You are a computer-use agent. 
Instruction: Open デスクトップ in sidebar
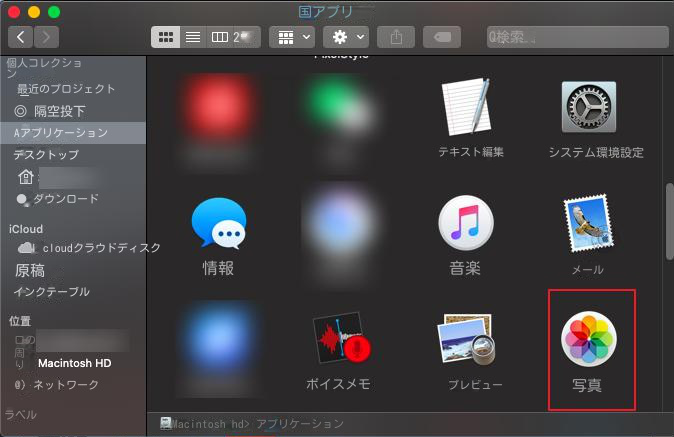(46, 154)
